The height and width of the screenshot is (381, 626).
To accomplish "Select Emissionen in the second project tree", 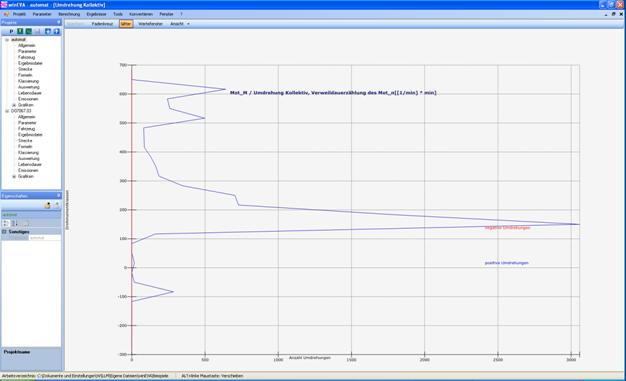I will [x=28, y=170].
